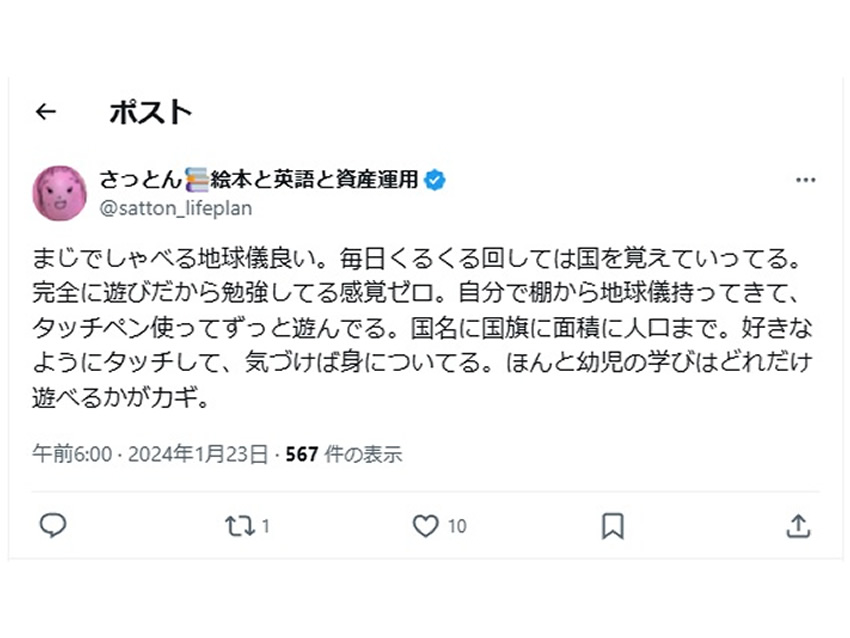Open the more options menu on the post
The height and width of the screenshot is (638, 850).
pyautogui.click(x=806, y=179)
